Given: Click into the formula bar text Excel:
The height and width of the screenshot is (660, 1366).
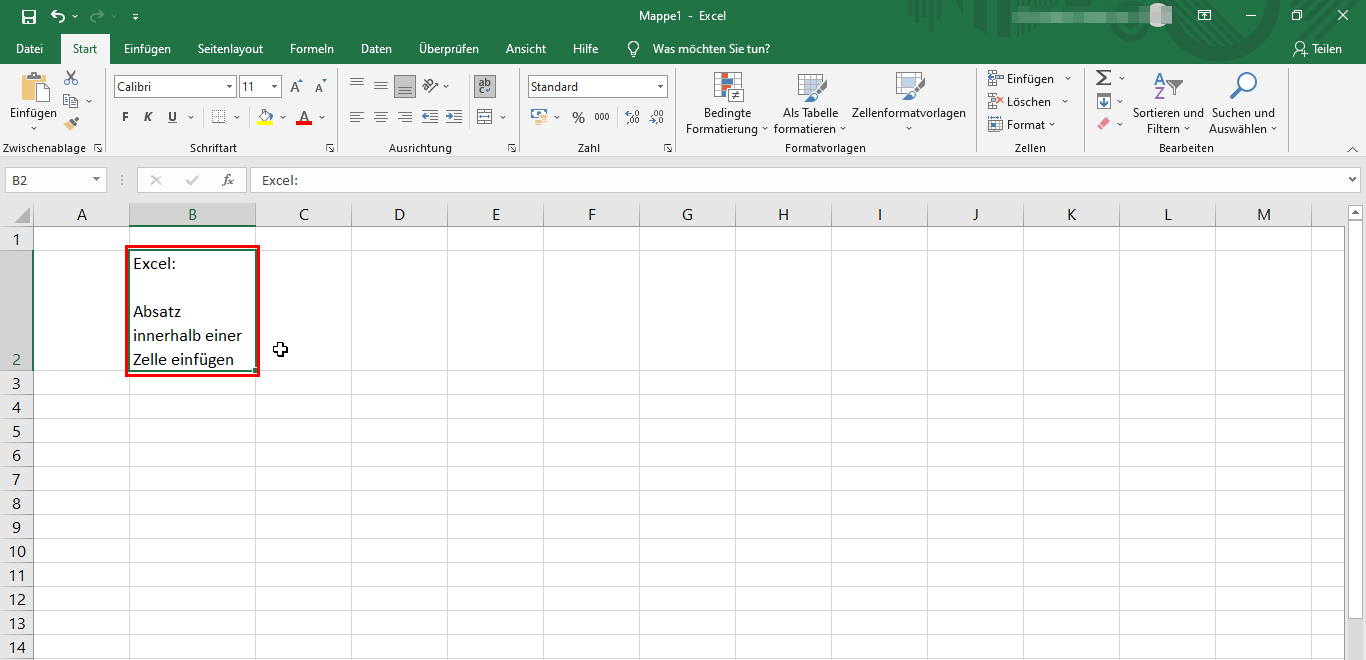Looking at the screenshot, I should [x=280, y=180].
